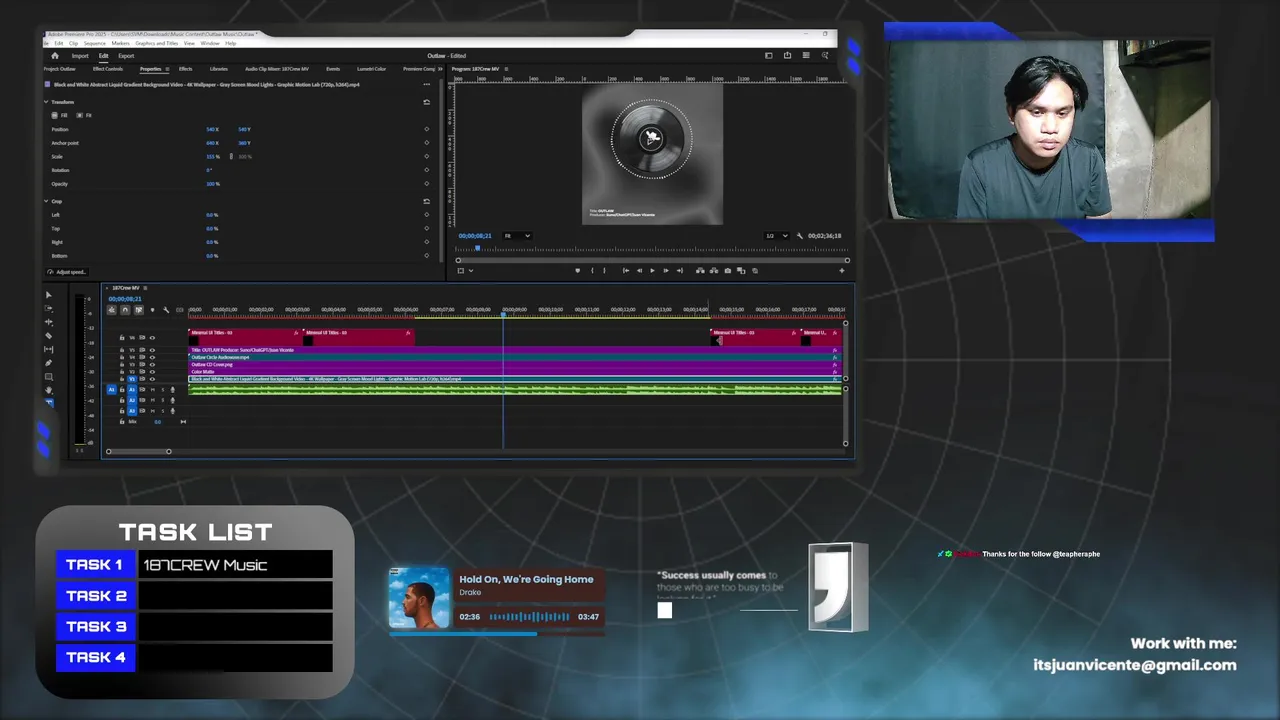The width and height of the screenshot is (1280, 720).
Task: Open the Workspaces icon at top right
Action: pyautogui.click(x=768, y=56)
